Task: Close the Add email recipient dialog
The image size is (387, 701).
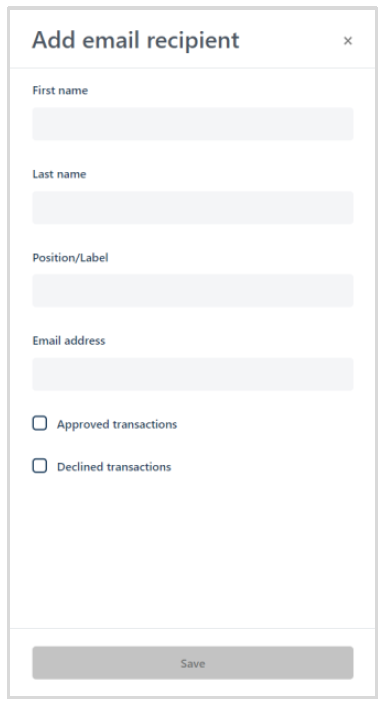Action: 348,41
